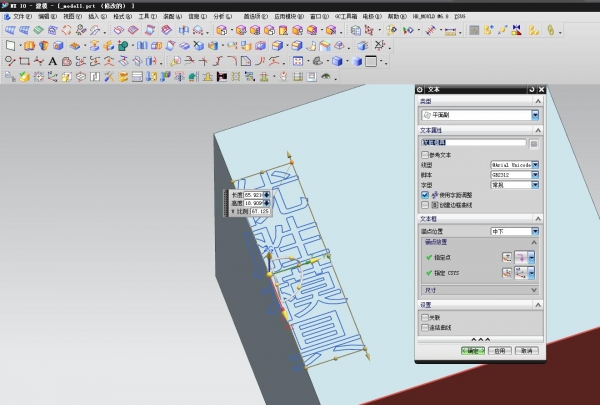Click the eye visibility icon in bottom toolbar
Viewport: 600px width, 405px height.
coord(326,77)
